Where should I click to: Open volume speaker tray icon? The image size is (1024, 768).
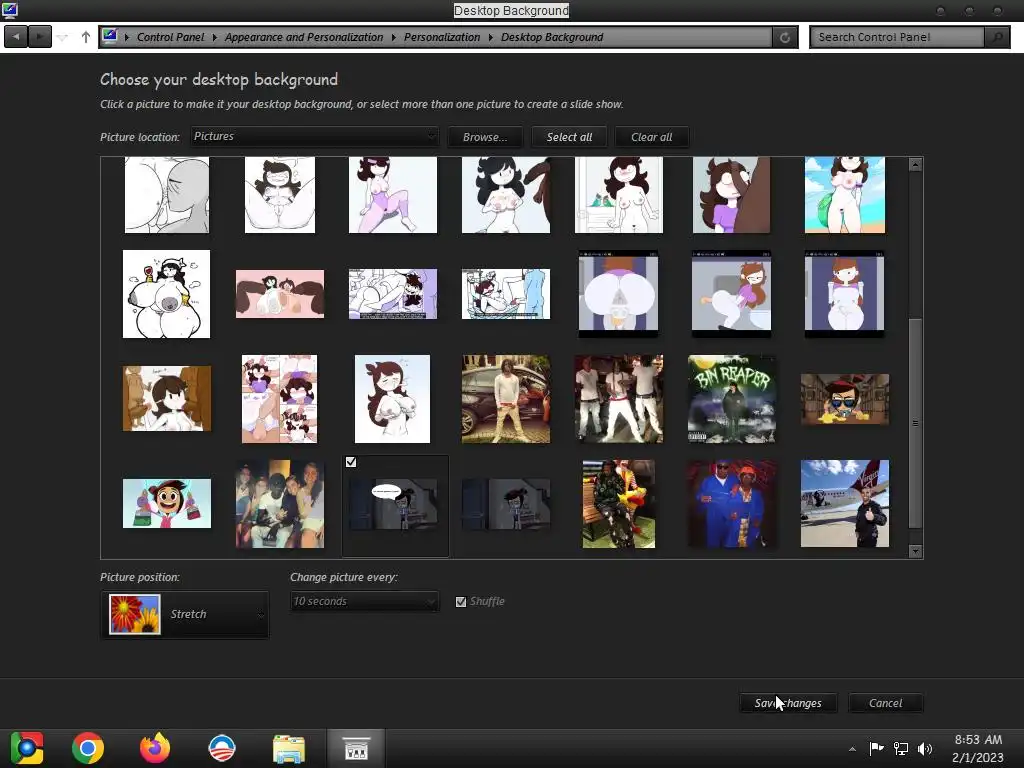pos(925,748)
